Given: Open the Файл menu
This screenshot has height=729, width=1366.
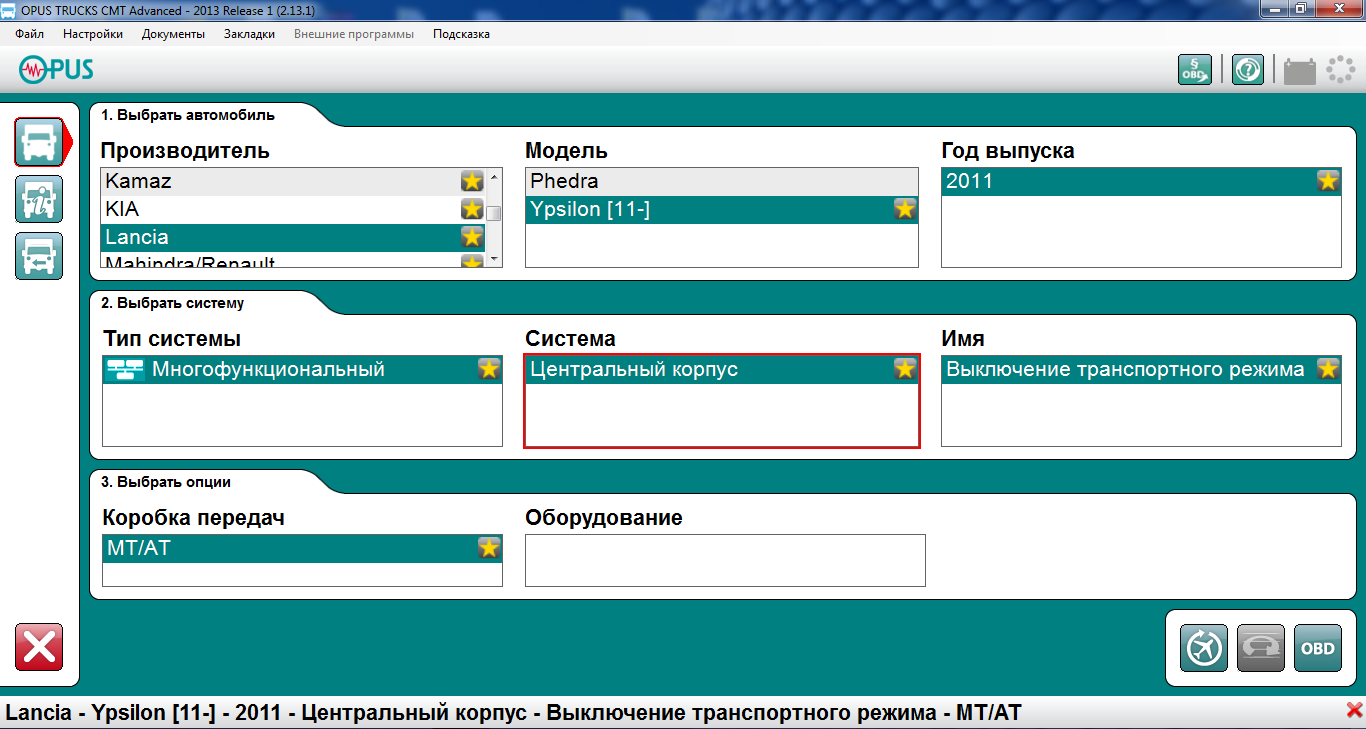Looking at the screenshot, I should tap(30, 34).
